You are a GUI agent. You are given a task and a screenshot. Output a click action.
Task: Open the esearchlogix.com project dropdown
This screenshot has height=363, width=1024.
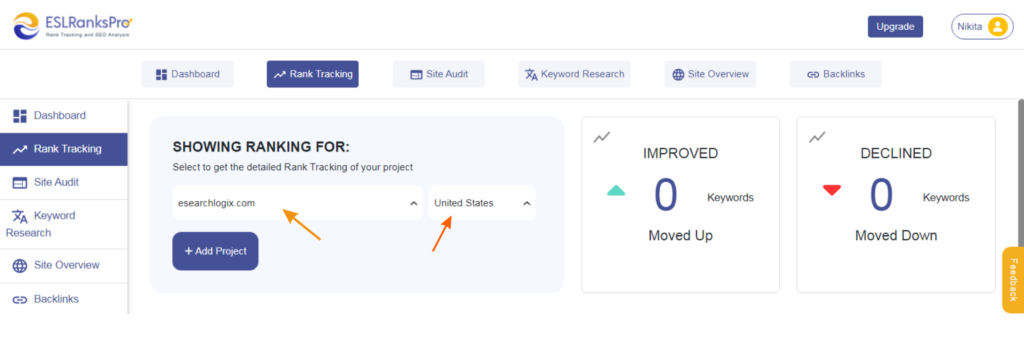[x=297, y=203]
